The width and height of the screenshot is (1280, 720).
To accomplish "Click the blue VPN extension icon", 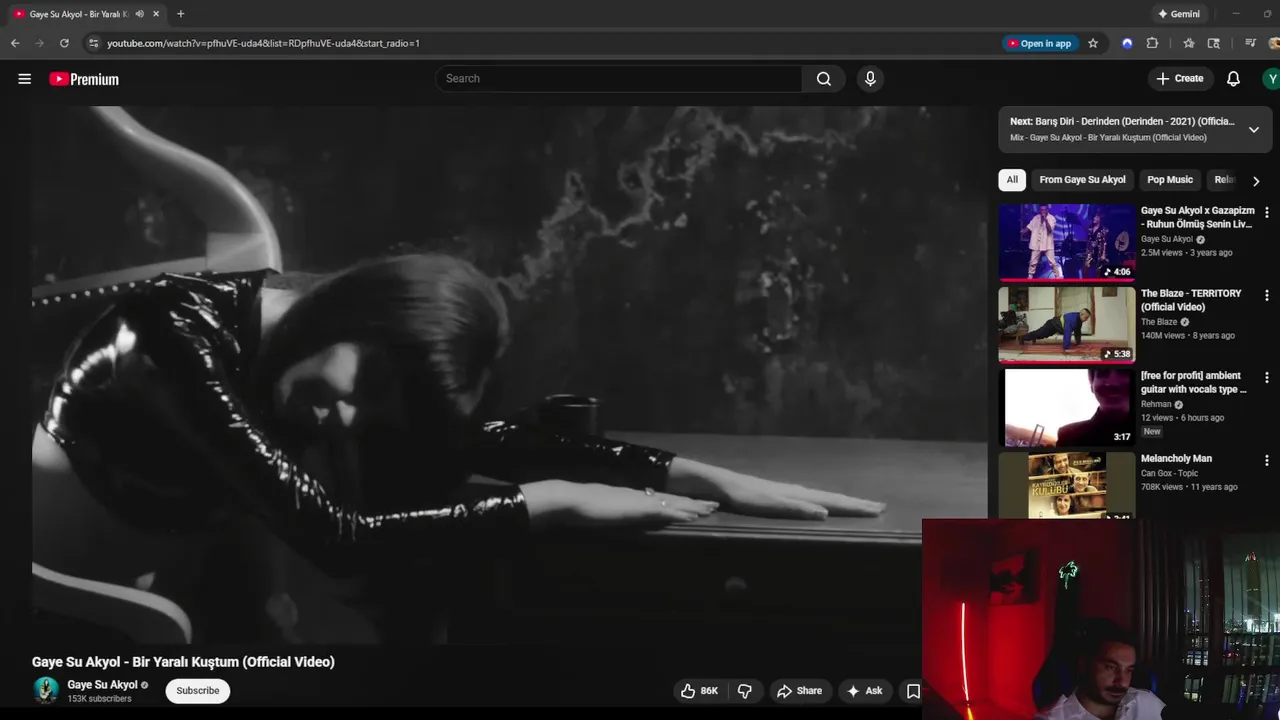I will tap(1127, 43).
